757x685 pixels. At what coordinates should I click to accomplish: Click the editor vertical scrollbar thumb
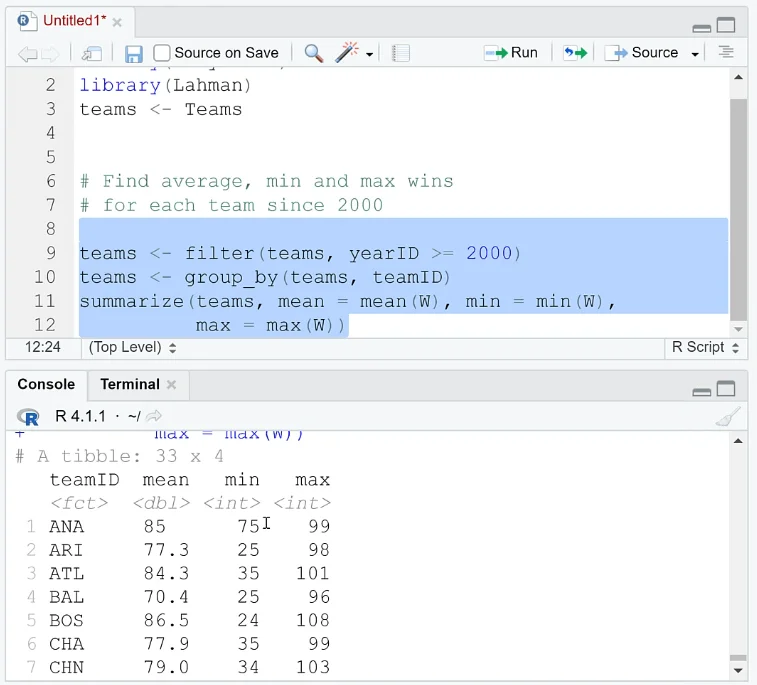pyautogui.click(x=738, y=210)
